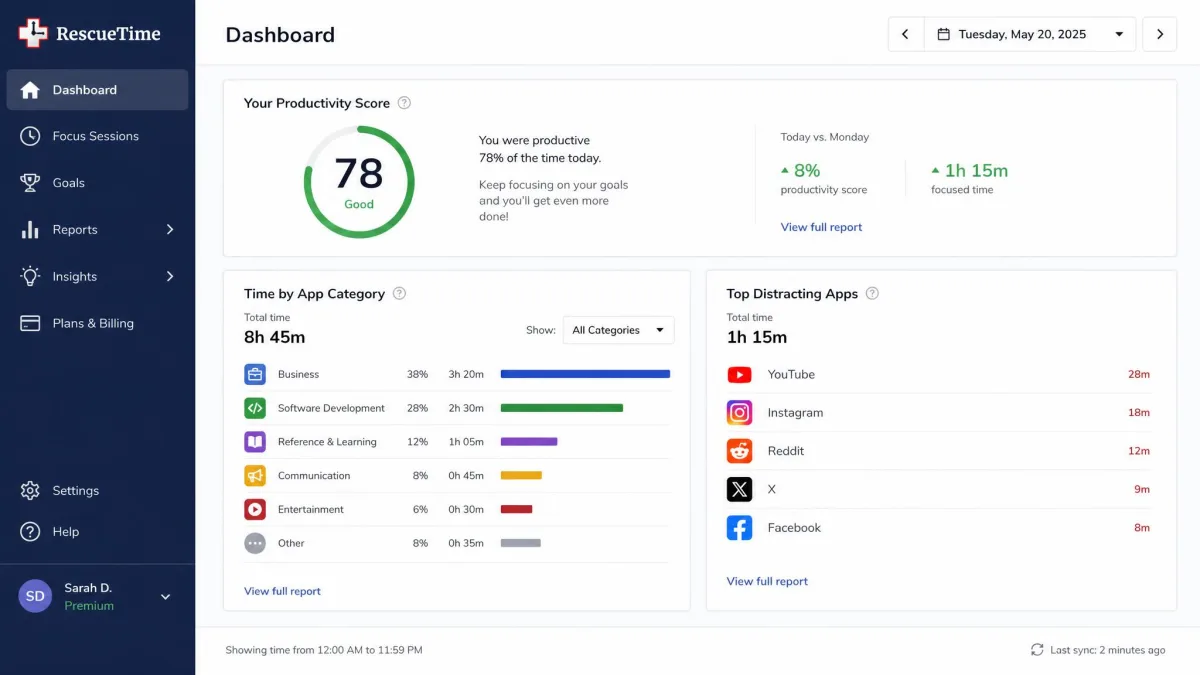Click the calendar icon in date picker
The height and width of the screenshot is (675, 1200).
(x=943, y=34)
